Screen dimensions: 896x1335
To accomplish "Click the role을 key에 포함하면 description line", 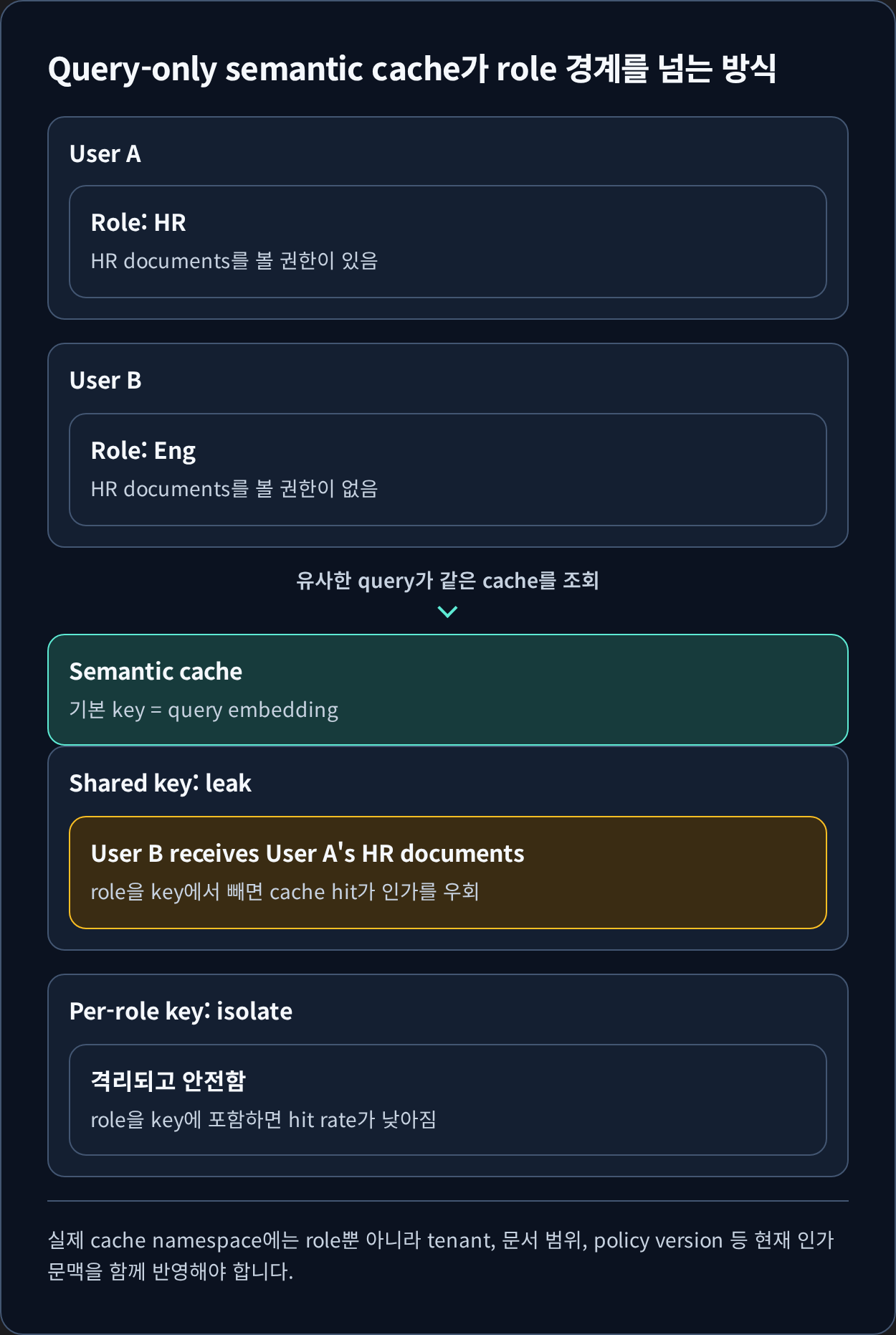I will [264, 1120].
